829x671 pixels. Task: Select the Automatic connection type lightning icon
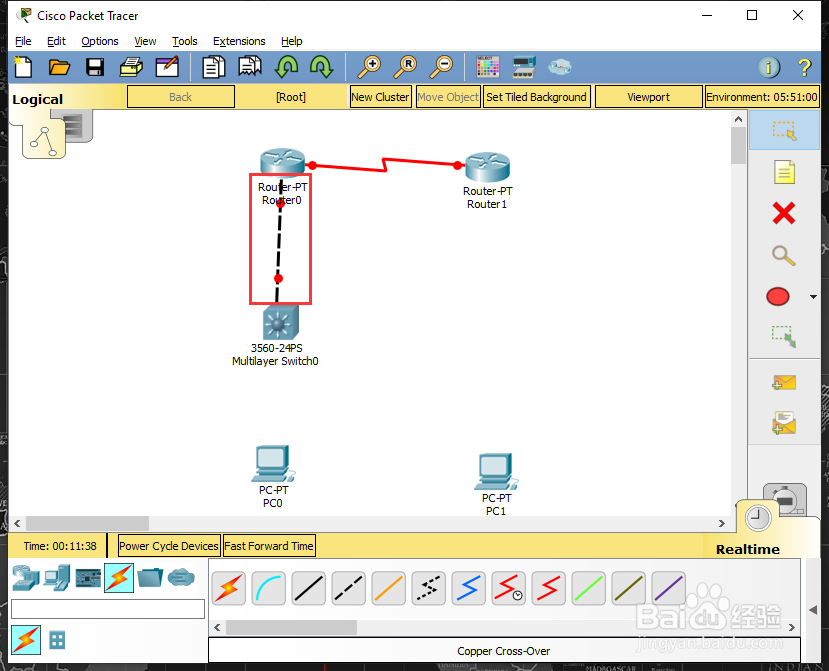[229, 588]
